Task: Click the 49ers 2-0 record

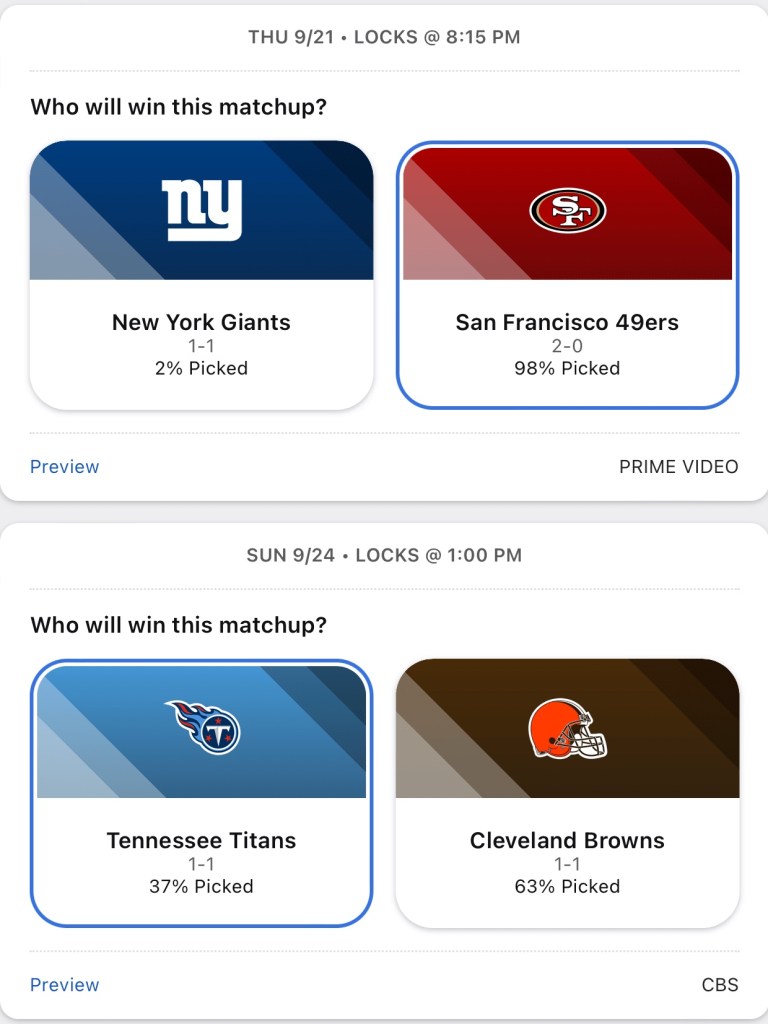Action: [x=567, y=346]
